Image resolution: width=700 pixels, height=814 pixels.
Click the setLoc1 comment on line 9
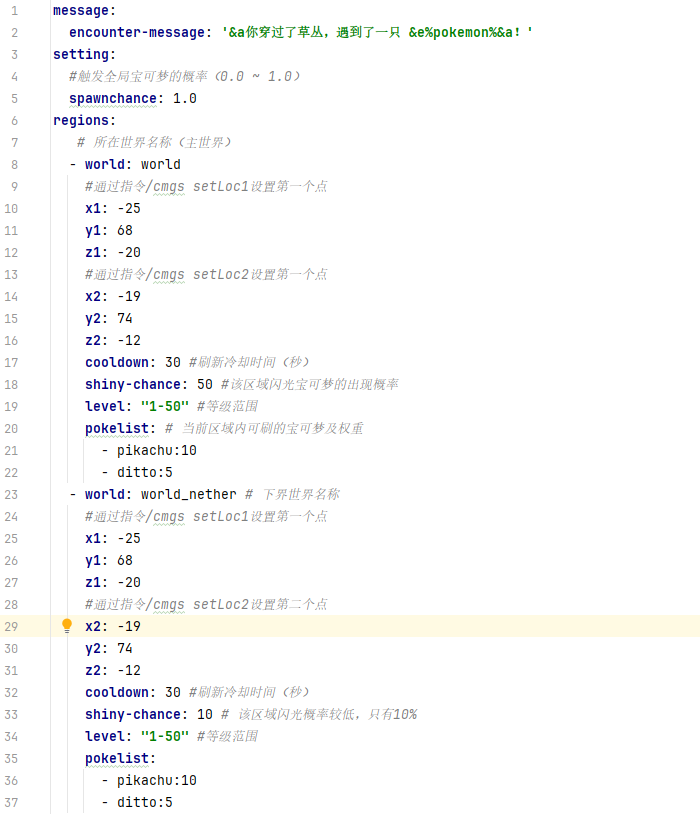[206, 186]
